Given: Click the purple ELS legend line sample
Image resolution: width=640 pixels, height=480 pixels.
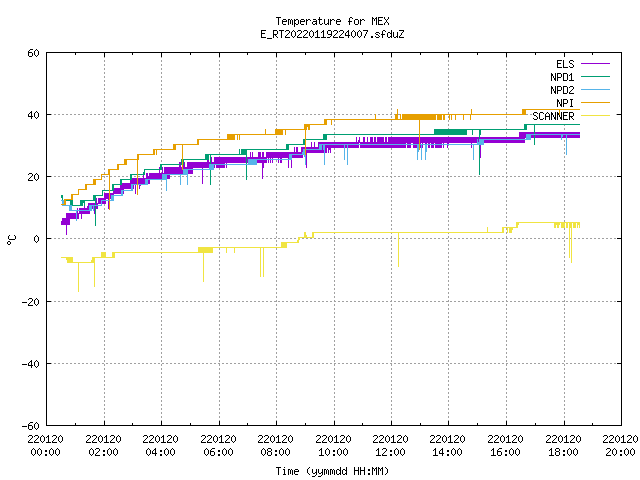Looking at the screenshot, I should [x=595, y=64].
